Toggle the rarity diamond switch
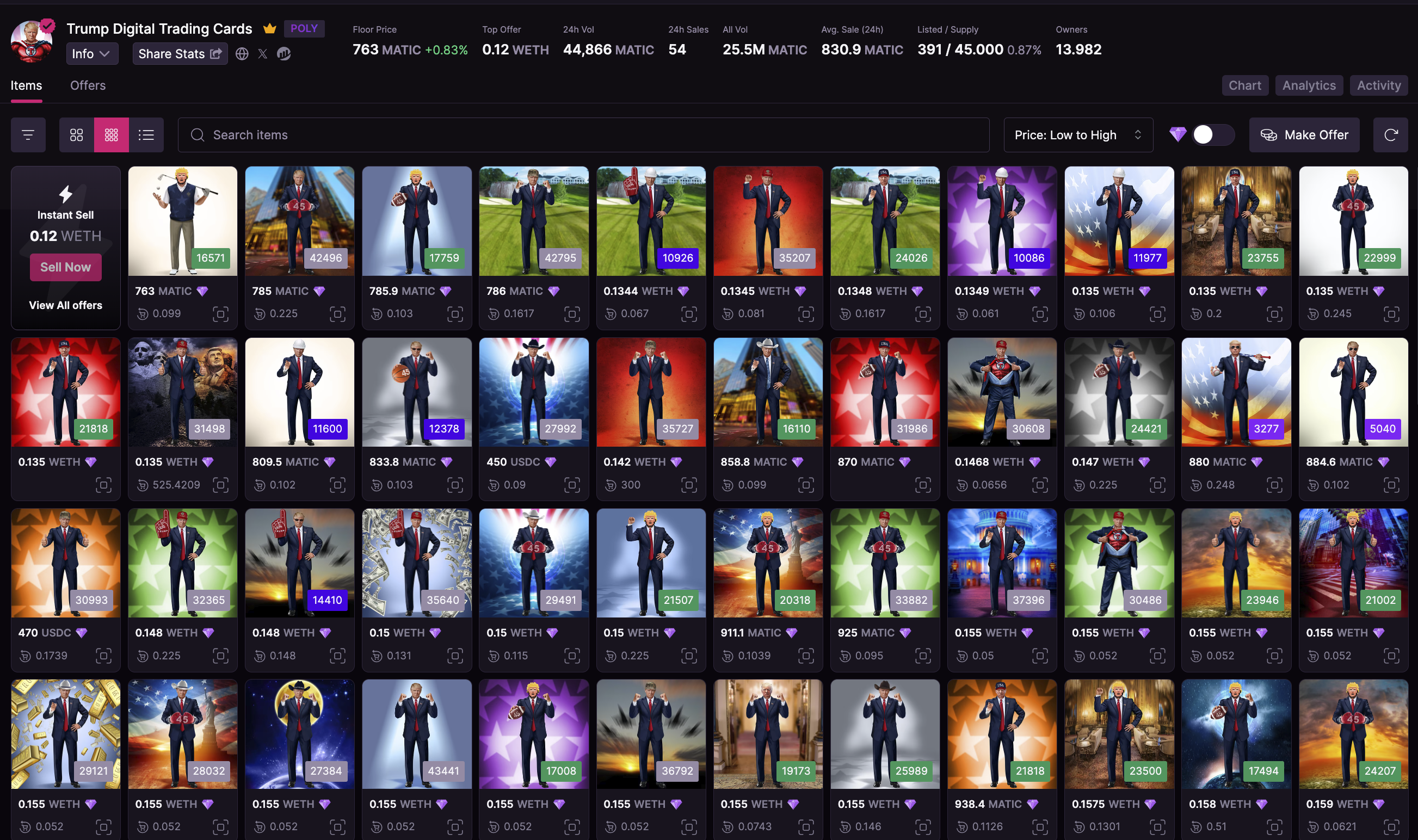Image resolution: width=1418 pixels, height=840 pixels. click(1213, 135)
